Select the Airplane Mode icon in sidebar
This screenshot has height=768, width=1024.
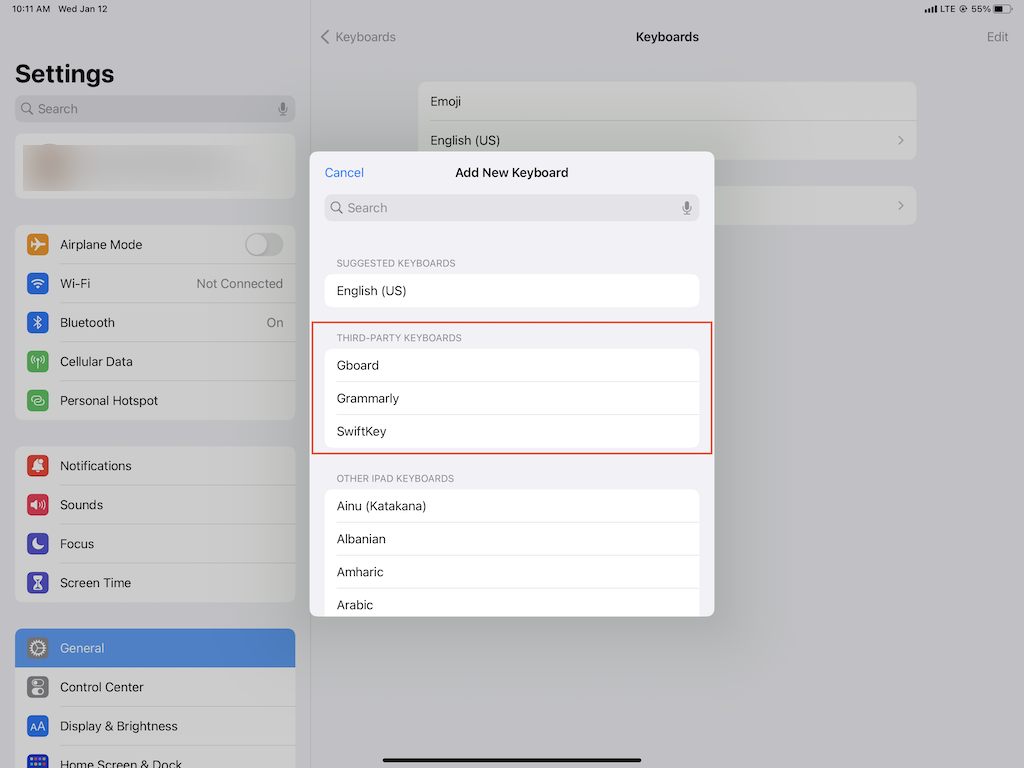37,244
